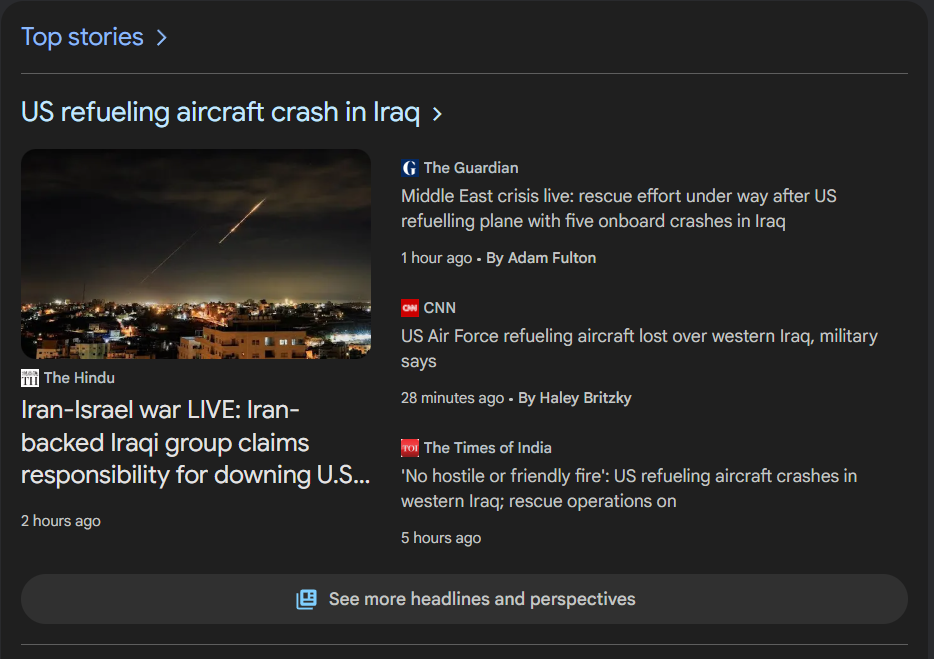
Task: Click The Times of India logo icon
Action: (x=409, y=448)
